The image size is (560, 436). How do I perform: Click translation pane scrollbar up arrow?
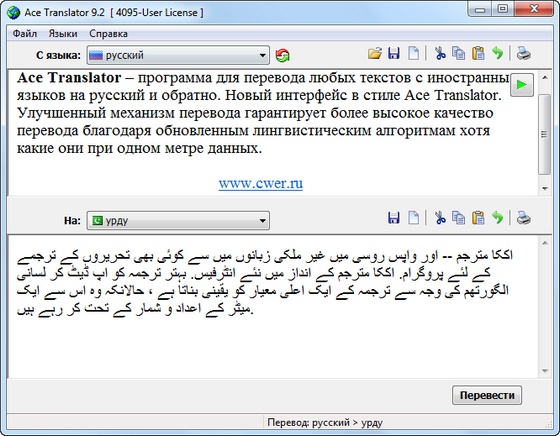click(545, 243)
